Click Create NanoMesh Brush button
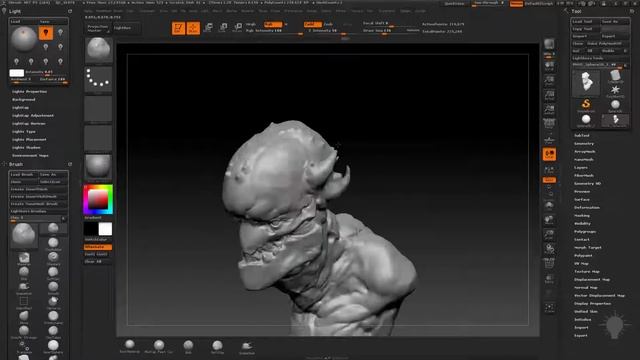The width and height of the screenshot is (640, 360). coord(38,204)
